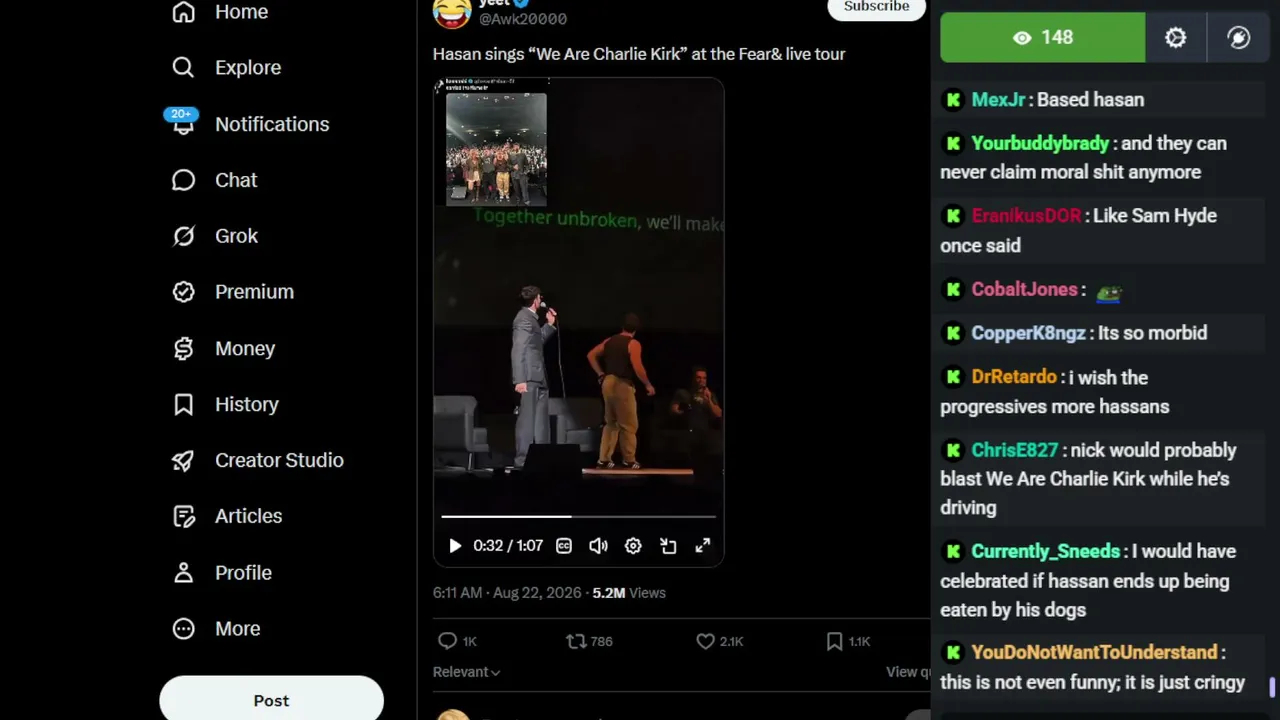Reply to the post via comment icon
1280x720 pixels.
coord(447,641)
